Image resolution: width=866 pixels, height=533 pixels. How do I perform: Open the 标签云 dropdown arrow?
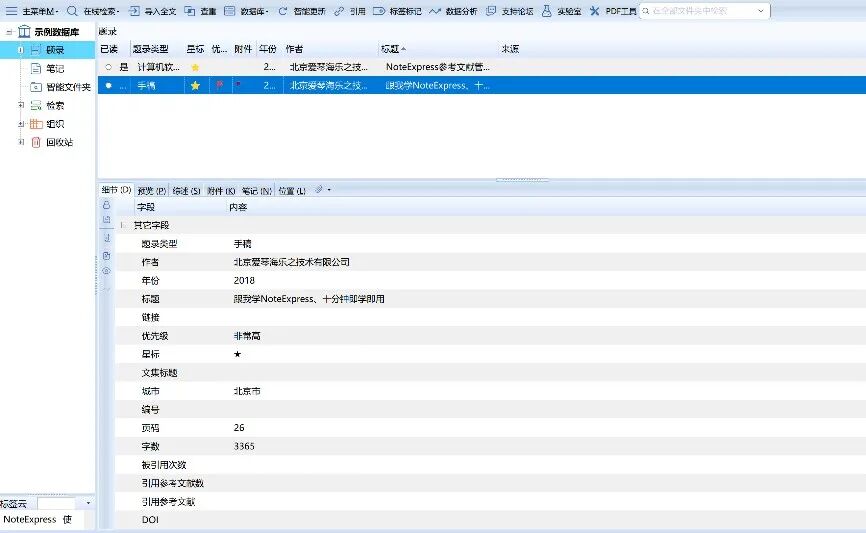pyautogui.click(x=88, y=503)
